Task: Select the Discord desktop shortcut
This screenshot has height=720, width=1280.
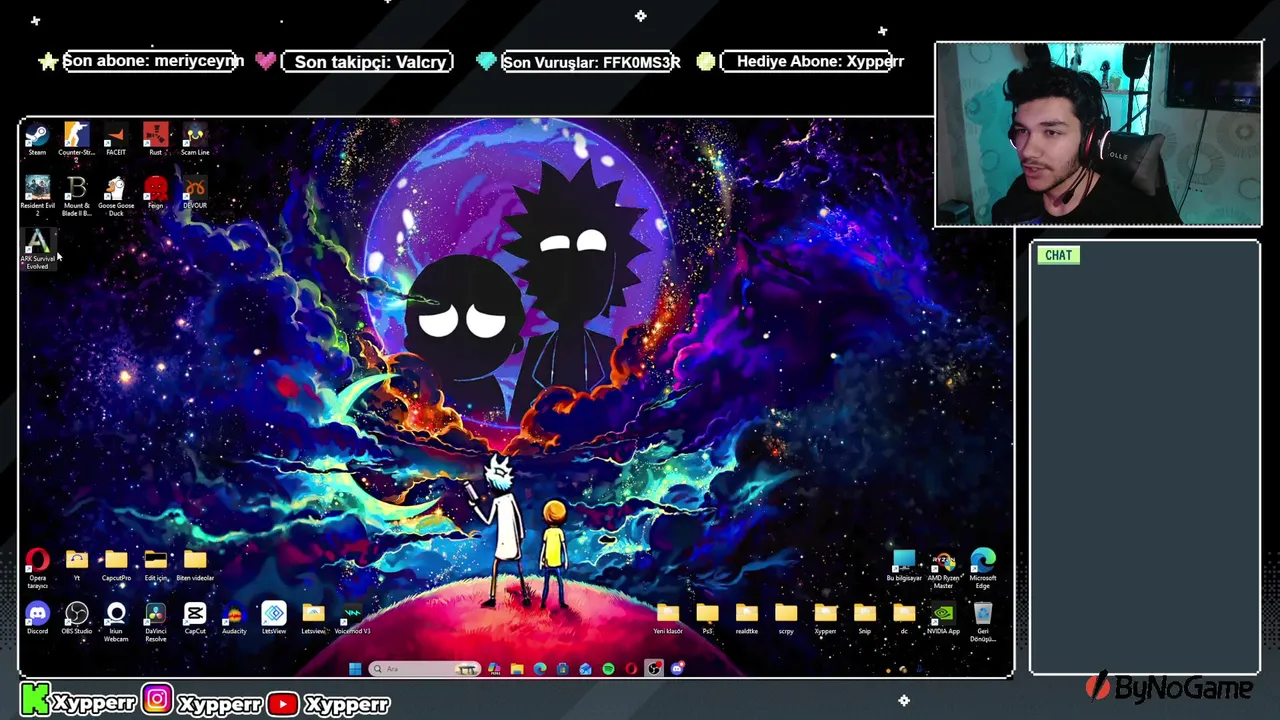Action: coord(37,619)
